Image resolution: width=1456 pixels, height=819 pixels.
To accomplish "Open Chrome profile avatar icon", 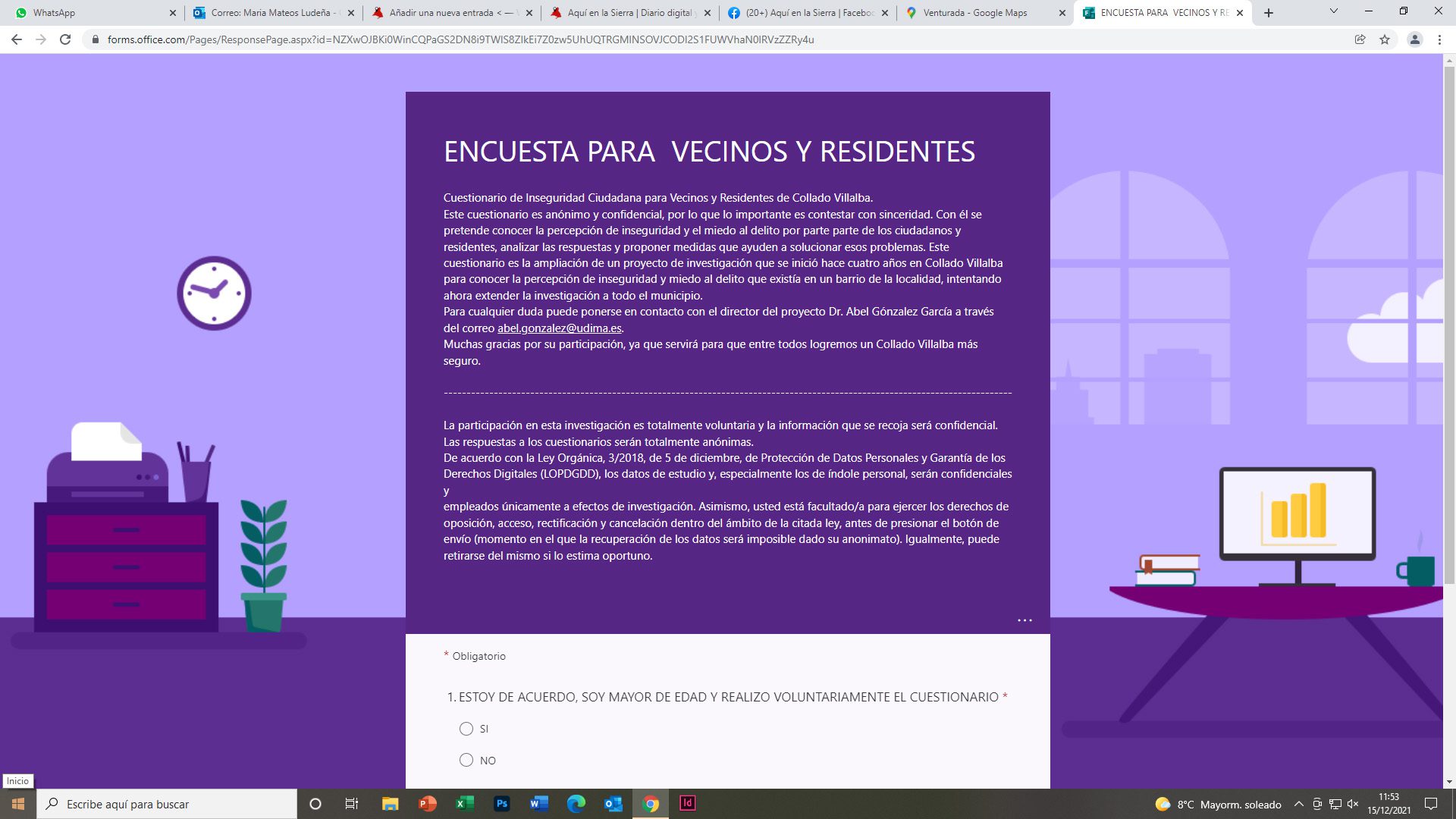I will (1414, 39).
